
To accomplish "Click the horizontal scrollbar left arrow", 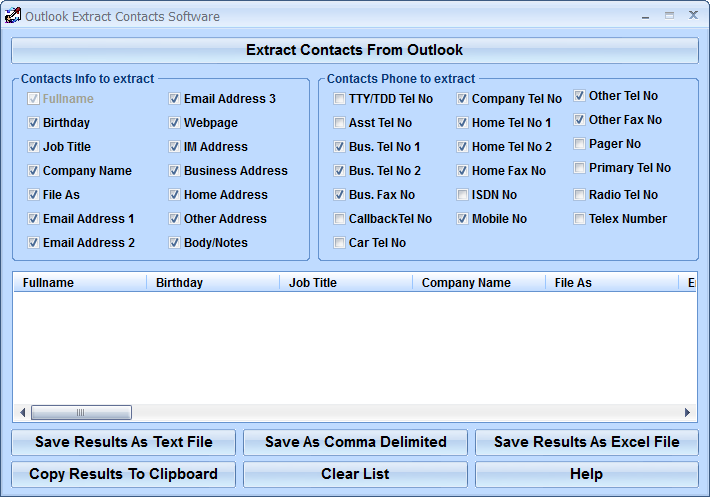I will [x=23, y=412].
